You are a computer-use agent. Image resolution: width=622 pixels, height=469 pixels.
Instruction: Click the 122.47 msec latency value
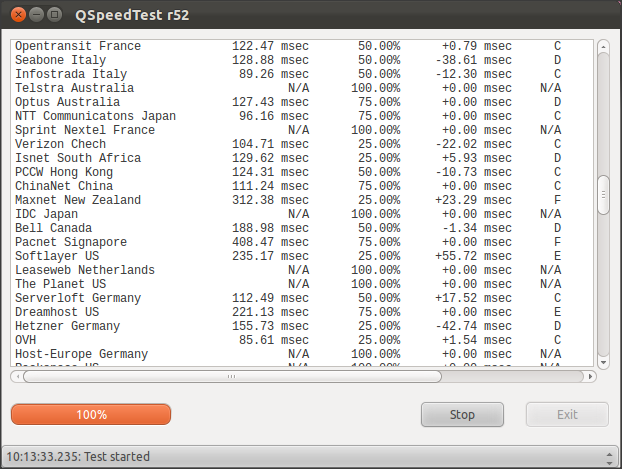pos(271,46)
